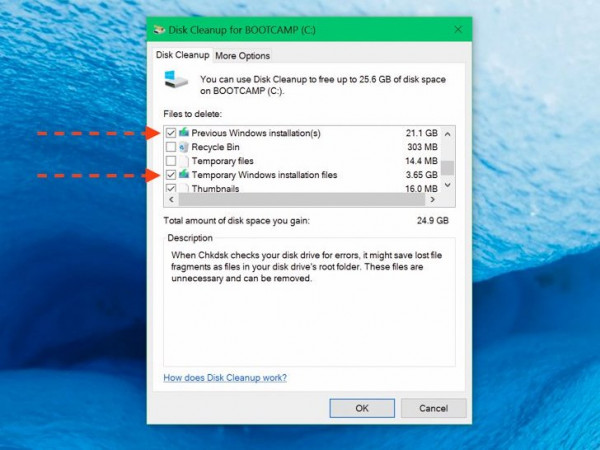
Task: Click the horizontal scroll left arrow
Action: [171, 199]
